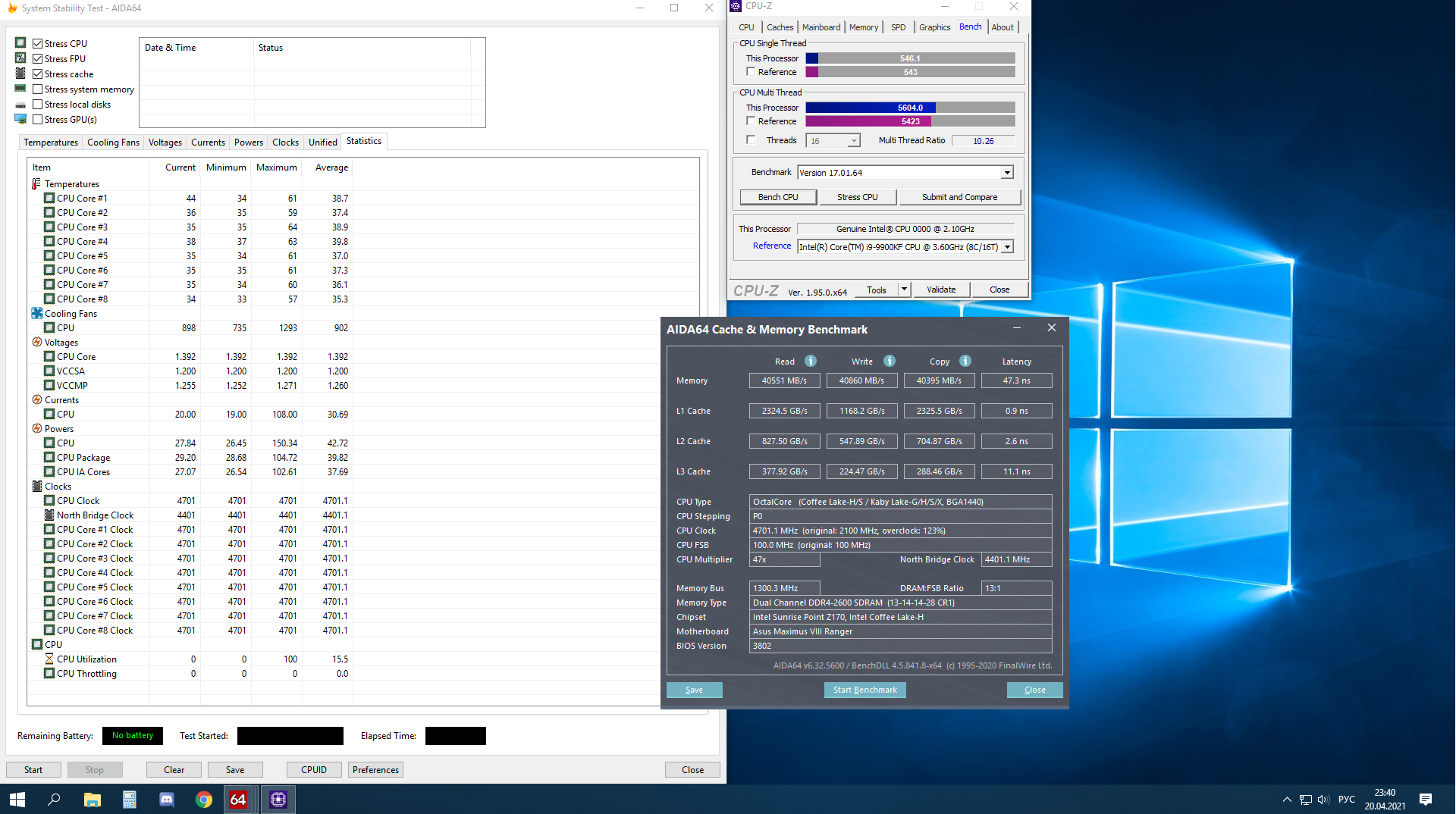Open the Threads count dropdown in CPU-Z
The image size is (1456, 814).
click(x=854, y=140)
